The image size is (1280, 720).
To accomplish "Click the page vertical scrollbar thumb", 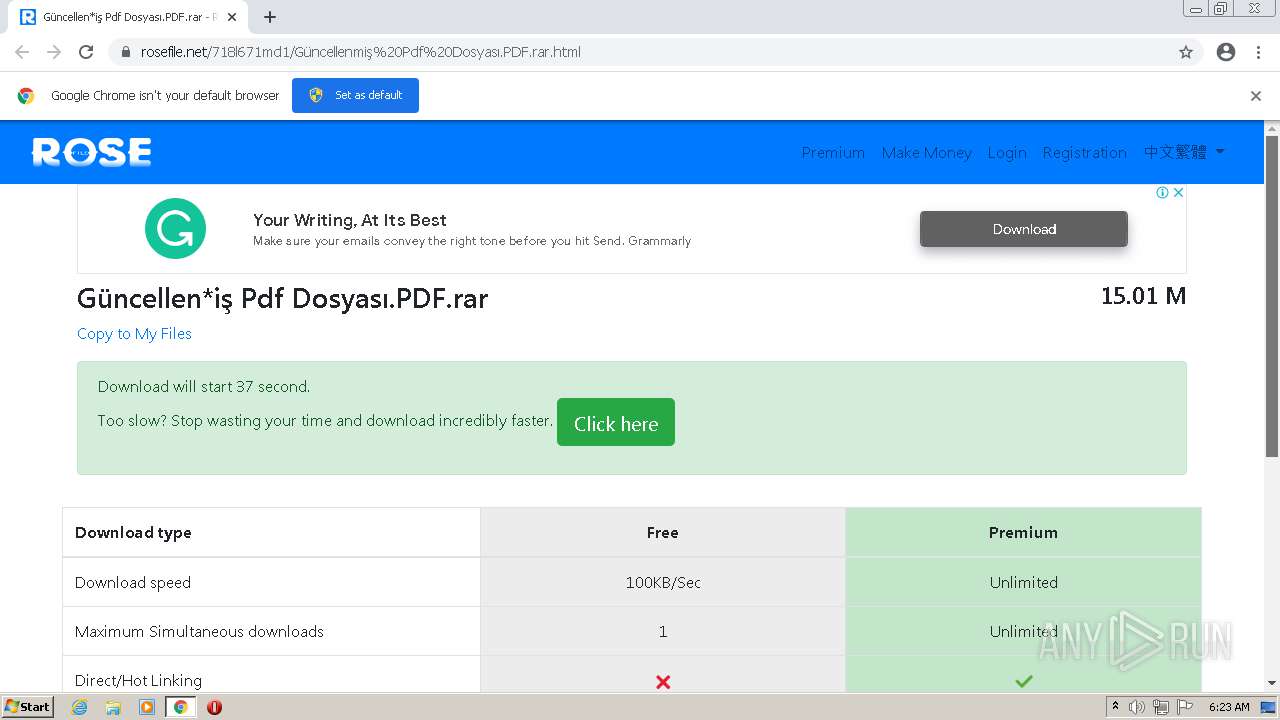I will click(1272, 296).
